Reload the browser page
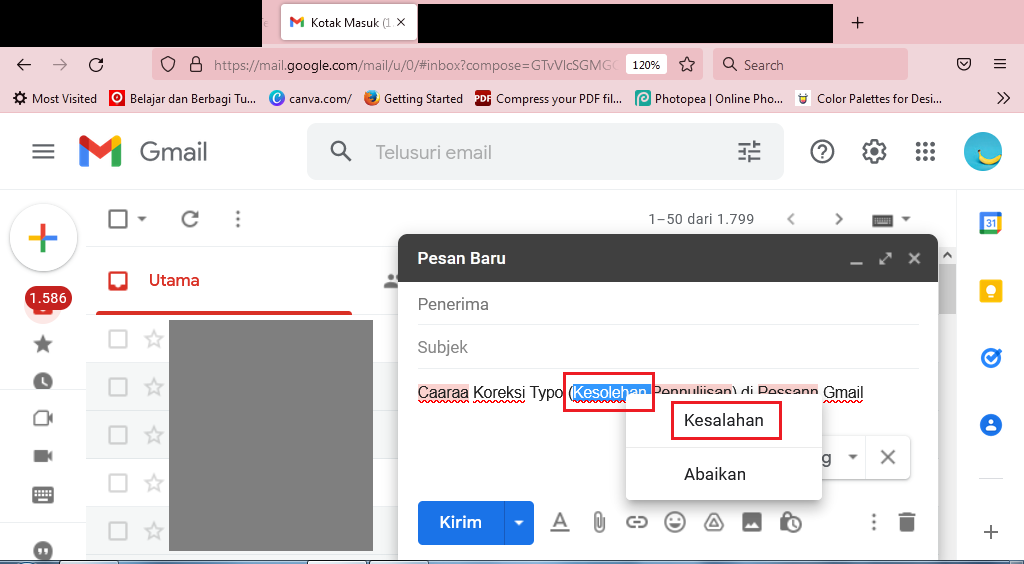This screenshot has height=564, width=1024. coord(96,65)
